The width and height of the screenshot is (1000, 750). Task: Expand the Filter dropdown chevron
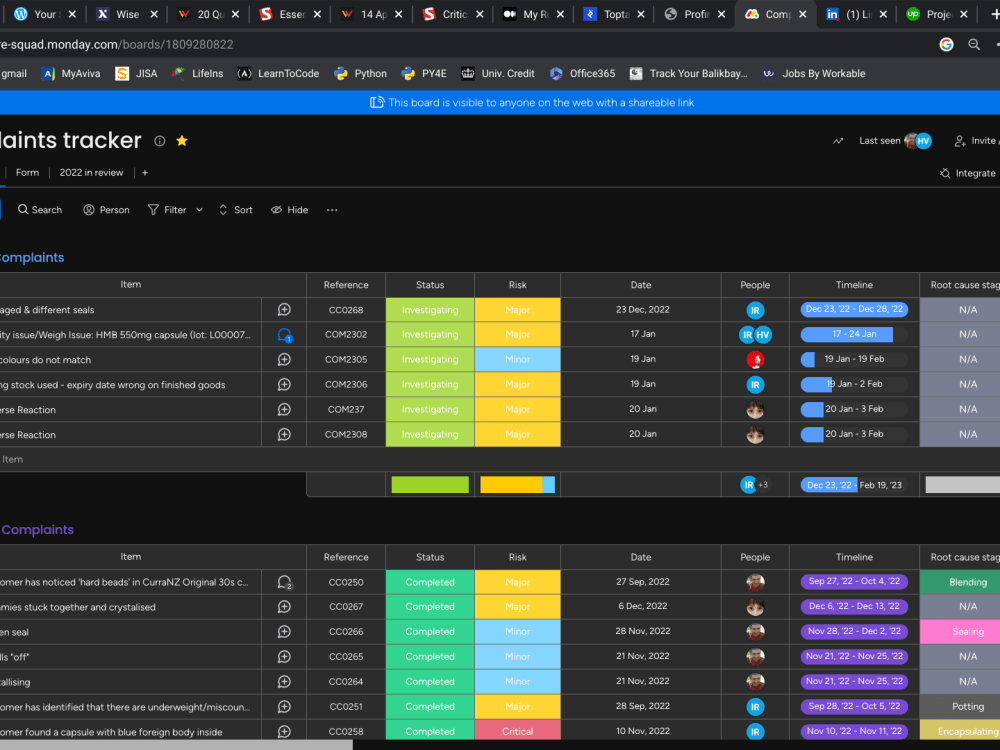point(198,209)
